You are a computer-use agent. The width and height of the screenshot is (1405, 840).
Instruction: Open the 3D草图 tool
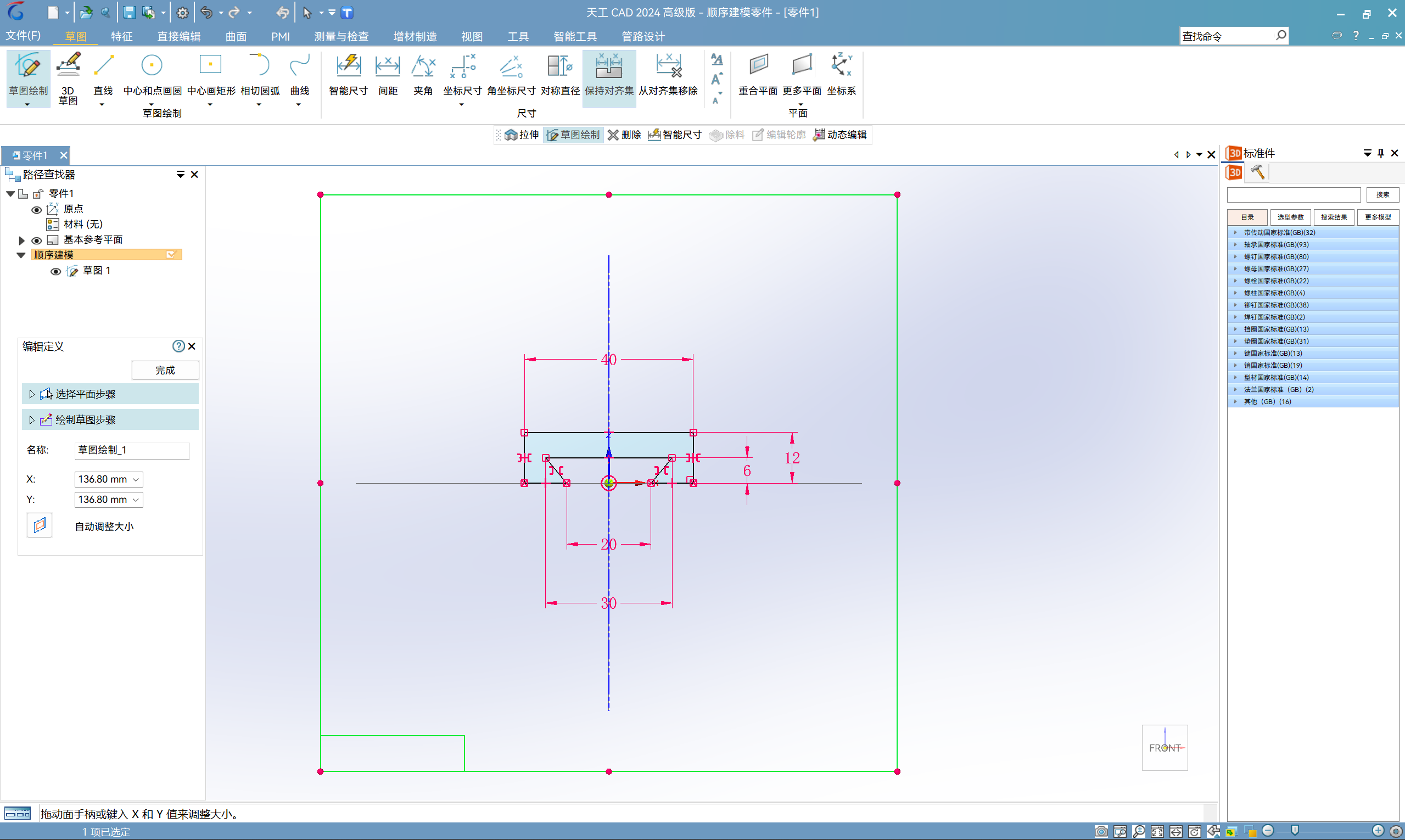tap(68, 78)
